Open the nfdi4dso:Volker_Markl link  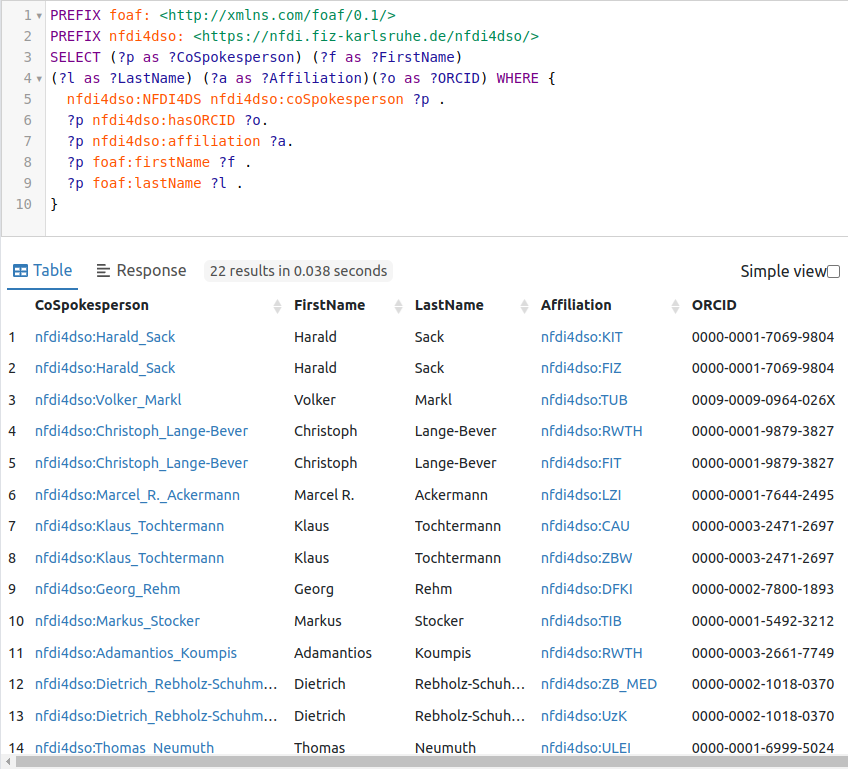click(x=108, y=400)
